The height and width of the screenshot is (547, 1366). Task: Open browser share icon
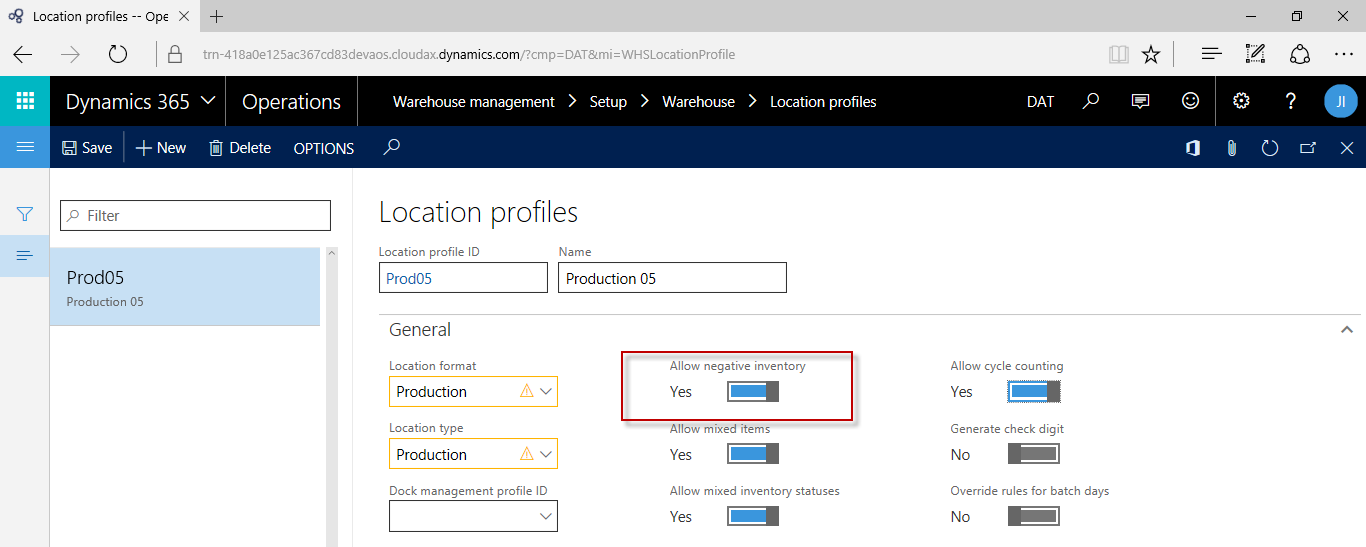pos(1299,54)
